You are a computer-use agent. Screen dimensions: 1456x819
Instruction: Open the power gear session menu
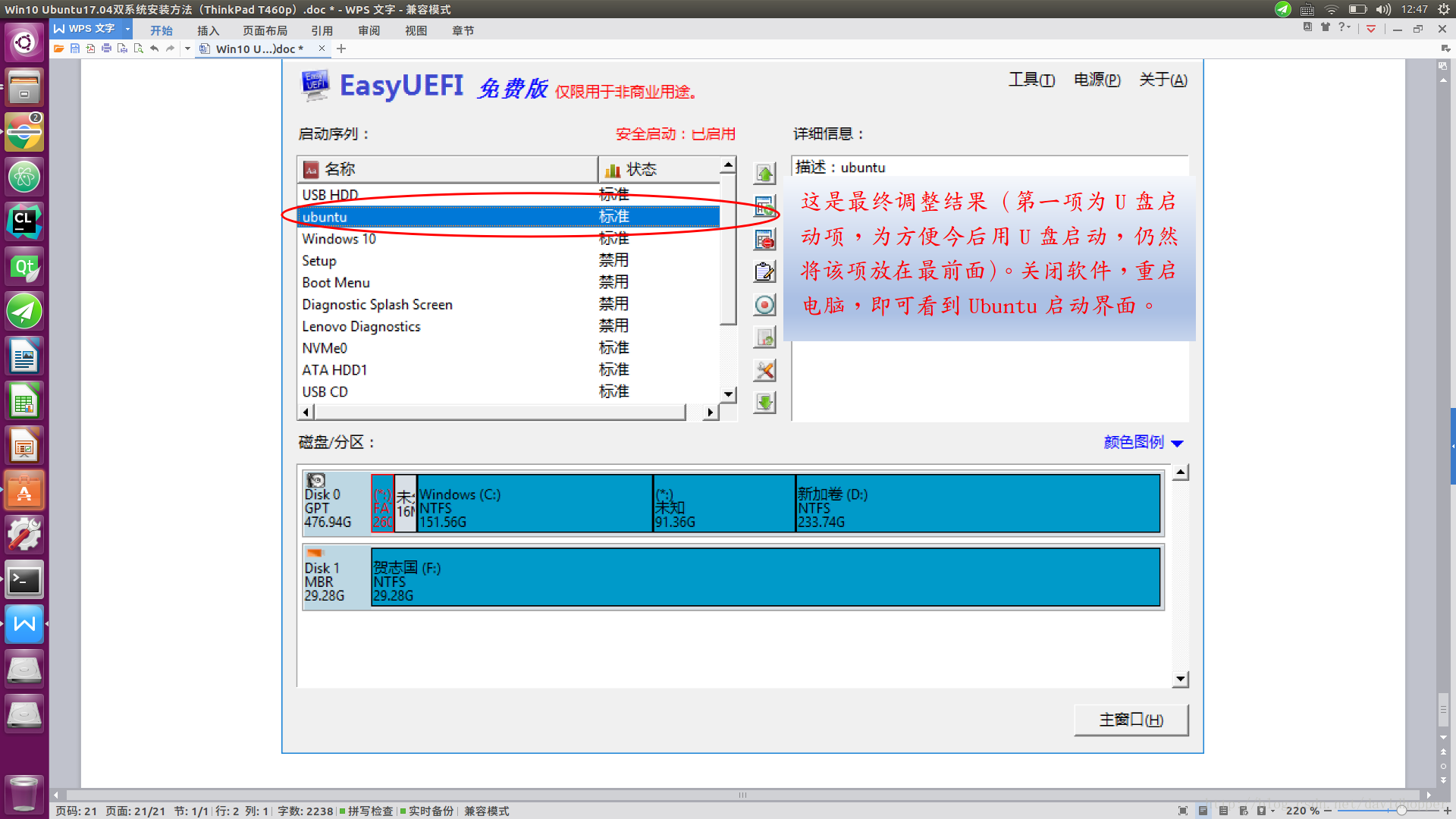[x=1444, y=9]
